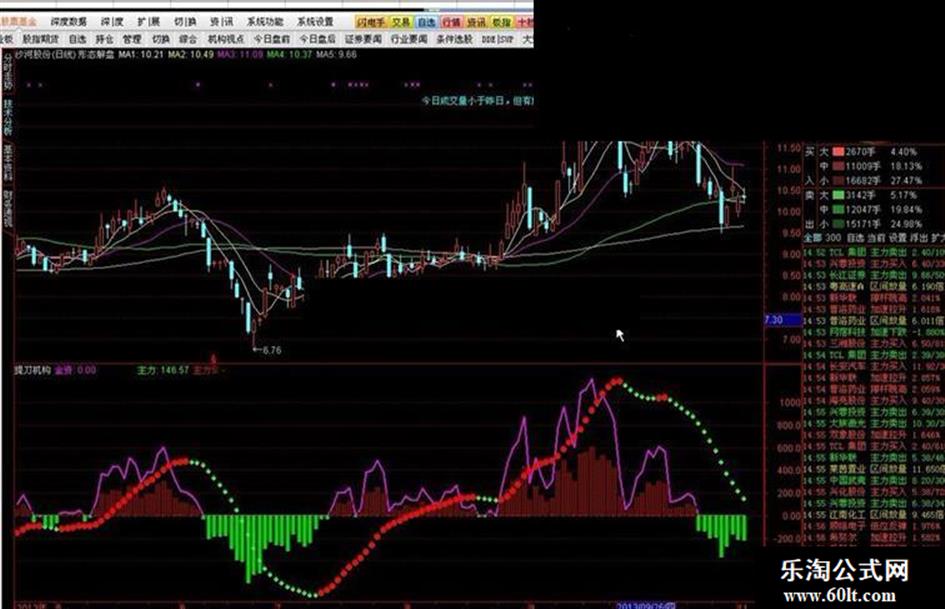
Task: Open the 深度数据 menu
Action: point(68,22)
